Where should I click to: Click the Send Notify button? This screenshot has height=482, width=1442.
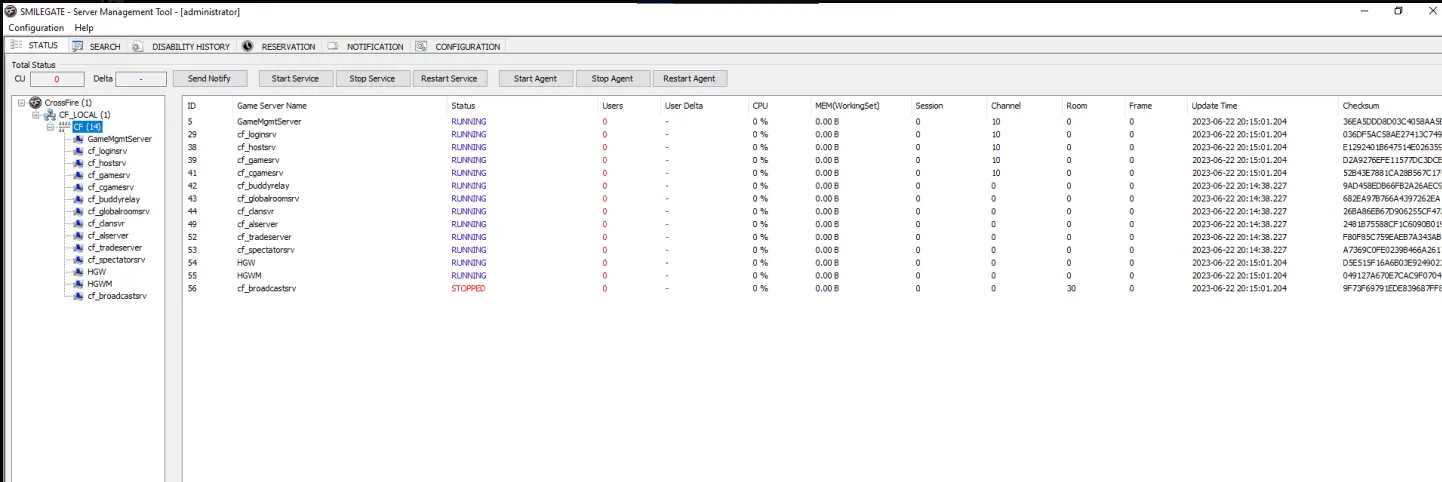[209, 78]
